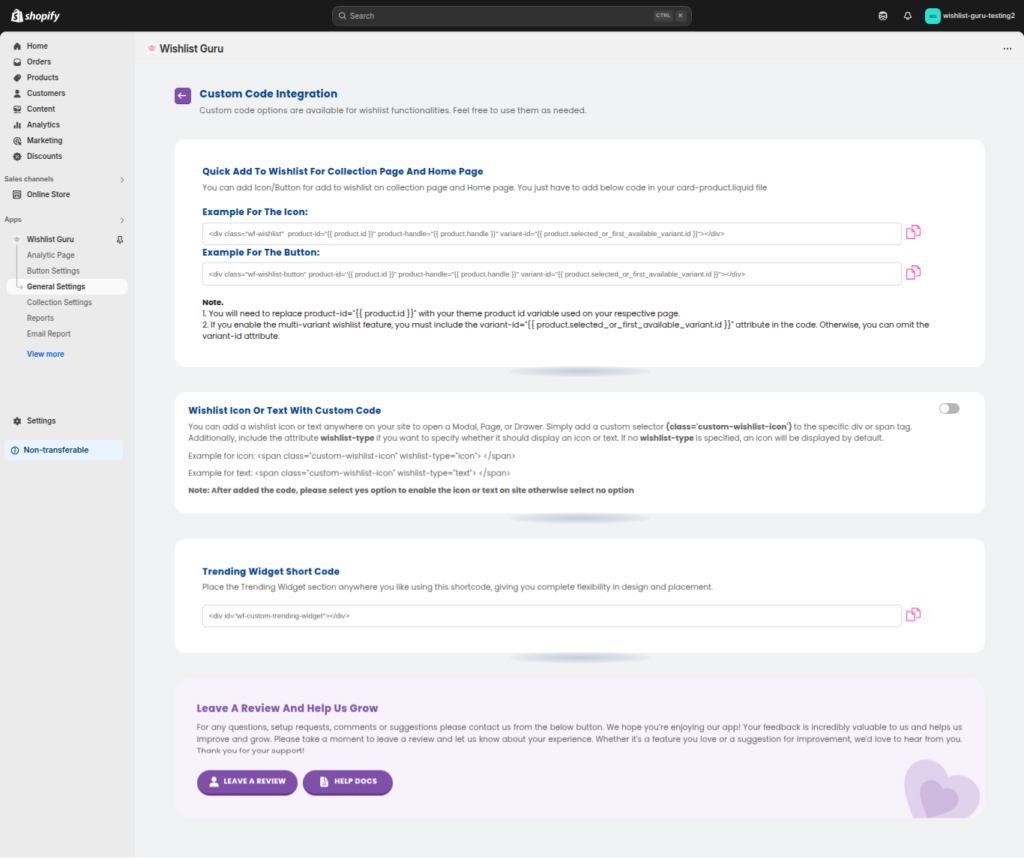Open the sidekick inbox icon in top bar
The image size is (1024, 859).
[883, 16]
